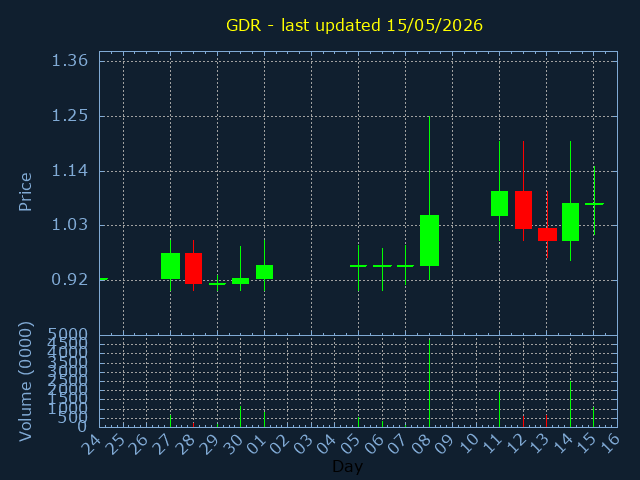This screenshot has height=480, width=640.
Task: Click day label 02 on the x-axis
Action: tap(279, 444)
